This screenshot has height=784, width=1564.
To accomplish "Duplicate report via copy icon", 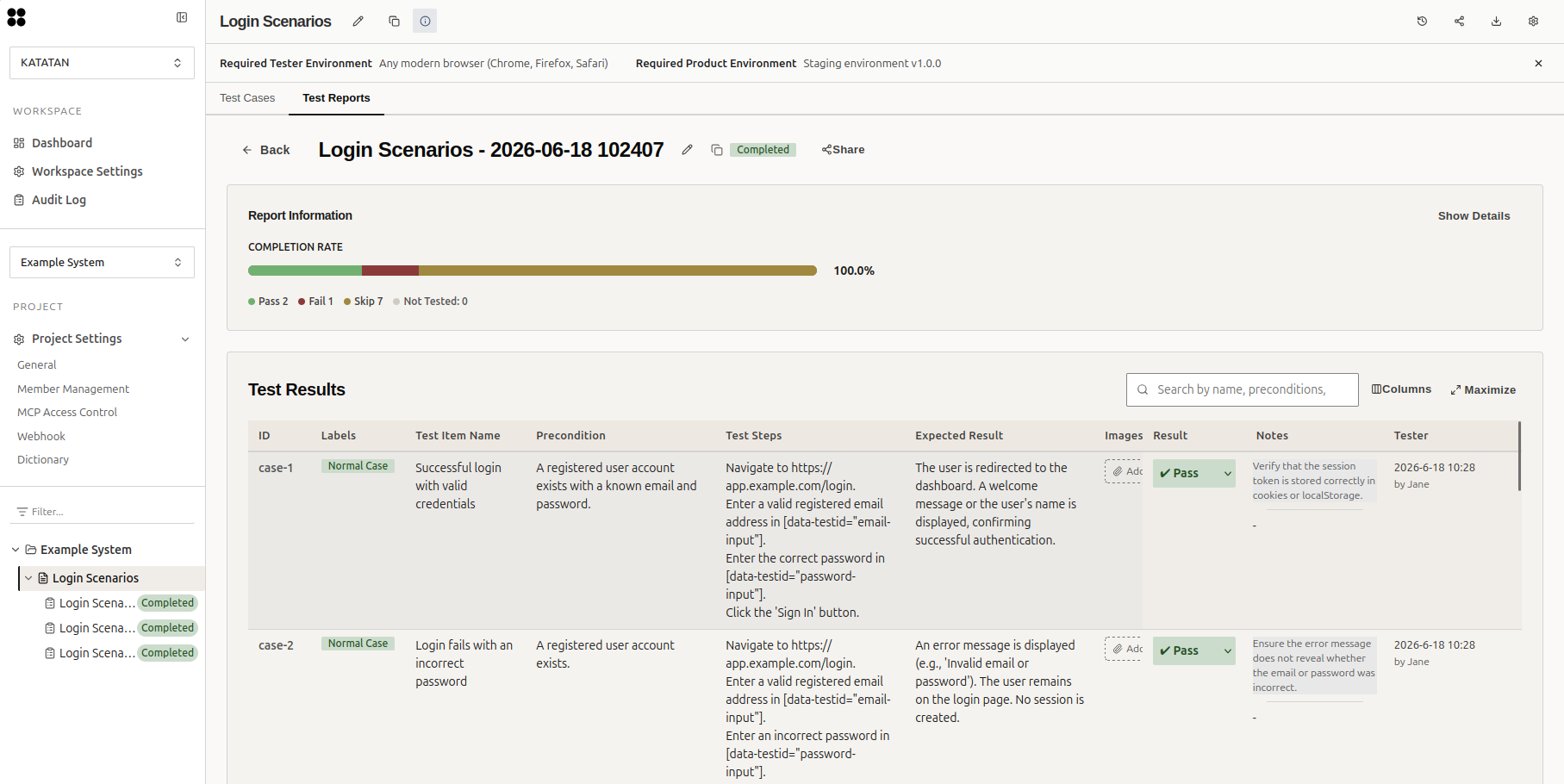I will coord(716,150).
